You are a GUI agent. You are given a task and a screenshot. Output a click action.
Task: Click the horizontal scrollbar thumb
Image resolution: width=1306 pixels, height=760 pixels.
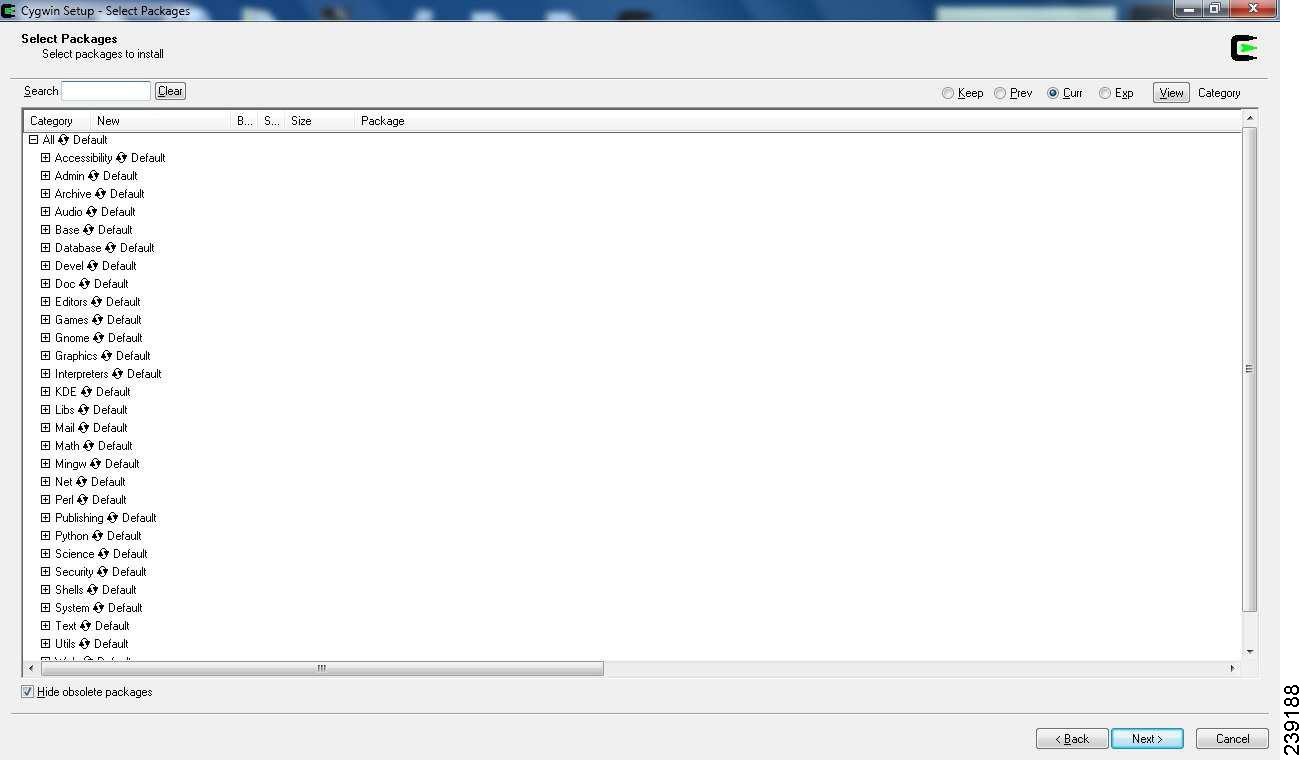pyautogui.click(x=320, y=668)
